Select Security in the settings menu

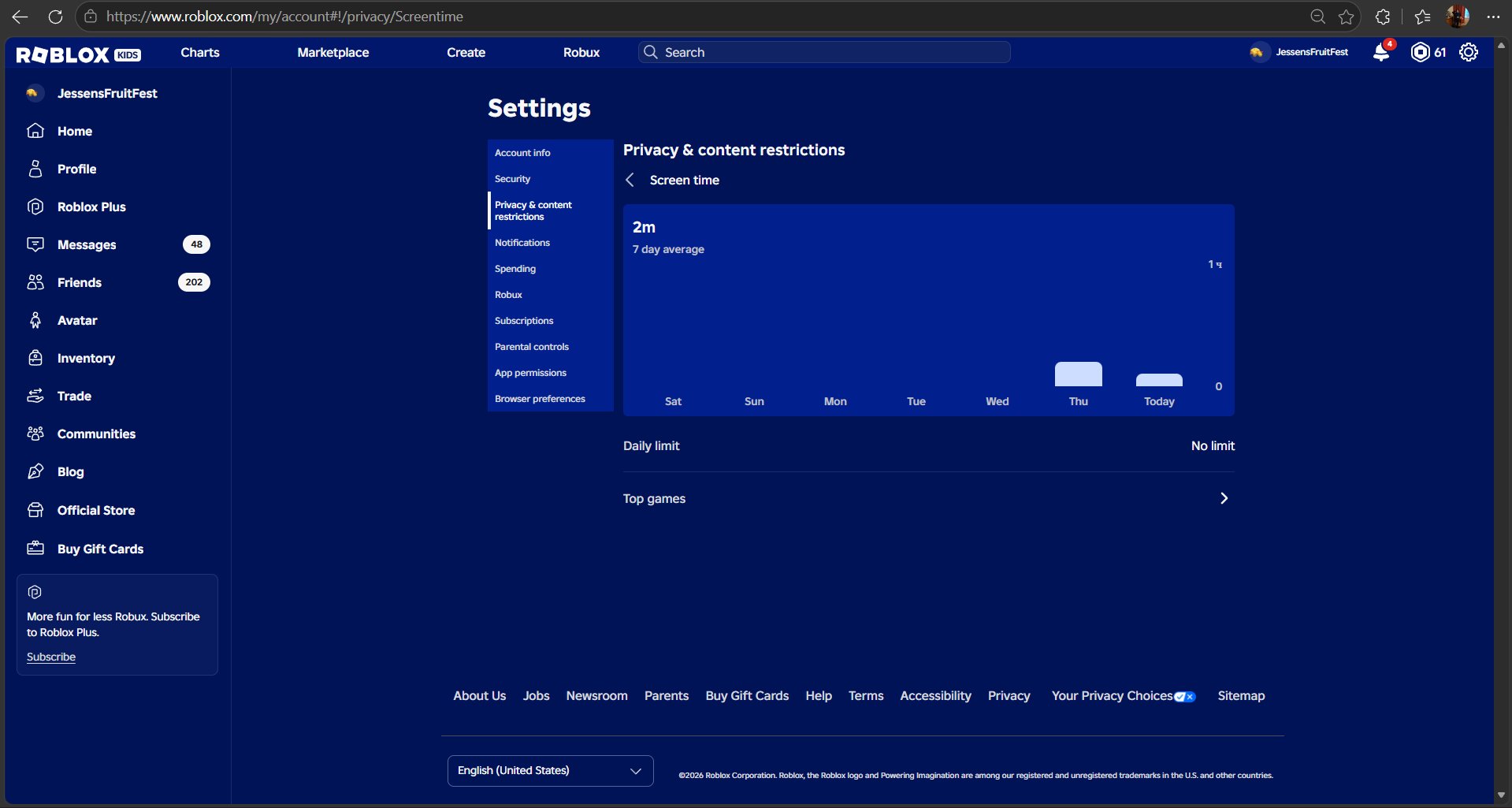pos(512,179)
